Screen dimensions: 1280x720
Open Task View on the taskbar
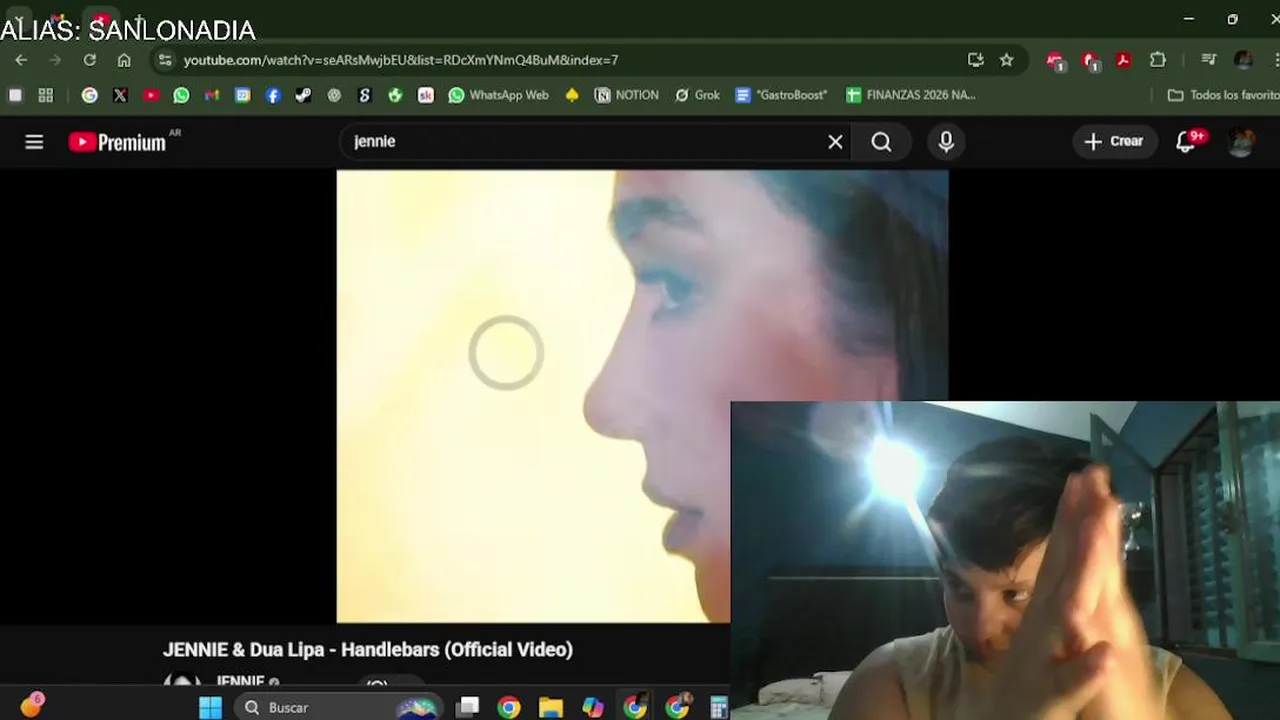[x=468, y=708]
